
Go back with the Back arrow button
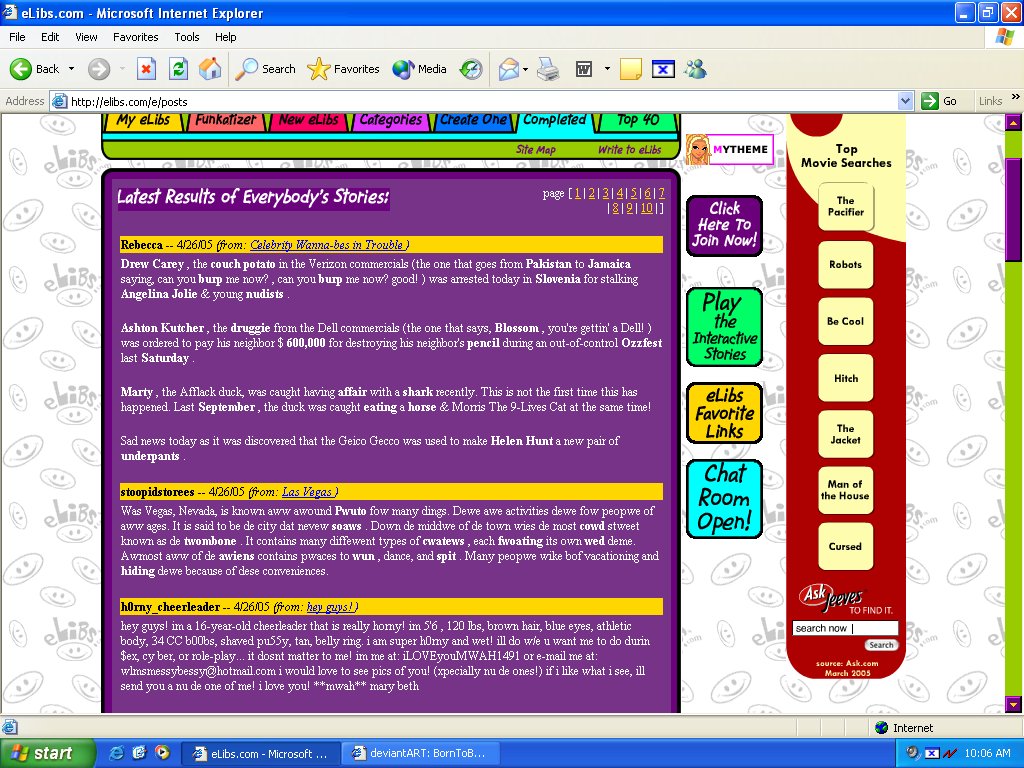[x=34, y=69]
